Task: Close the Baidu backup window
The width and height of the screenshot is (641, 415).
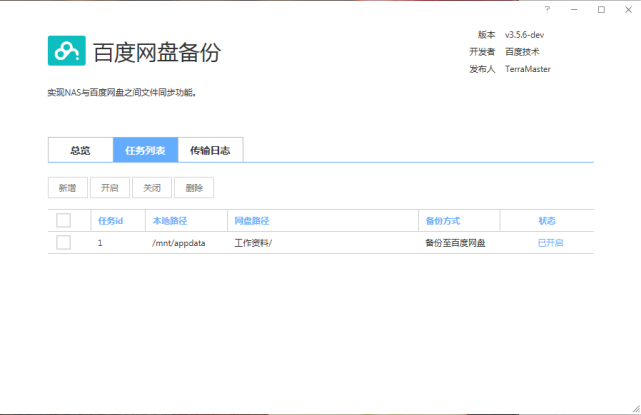Action: point(627,9)
